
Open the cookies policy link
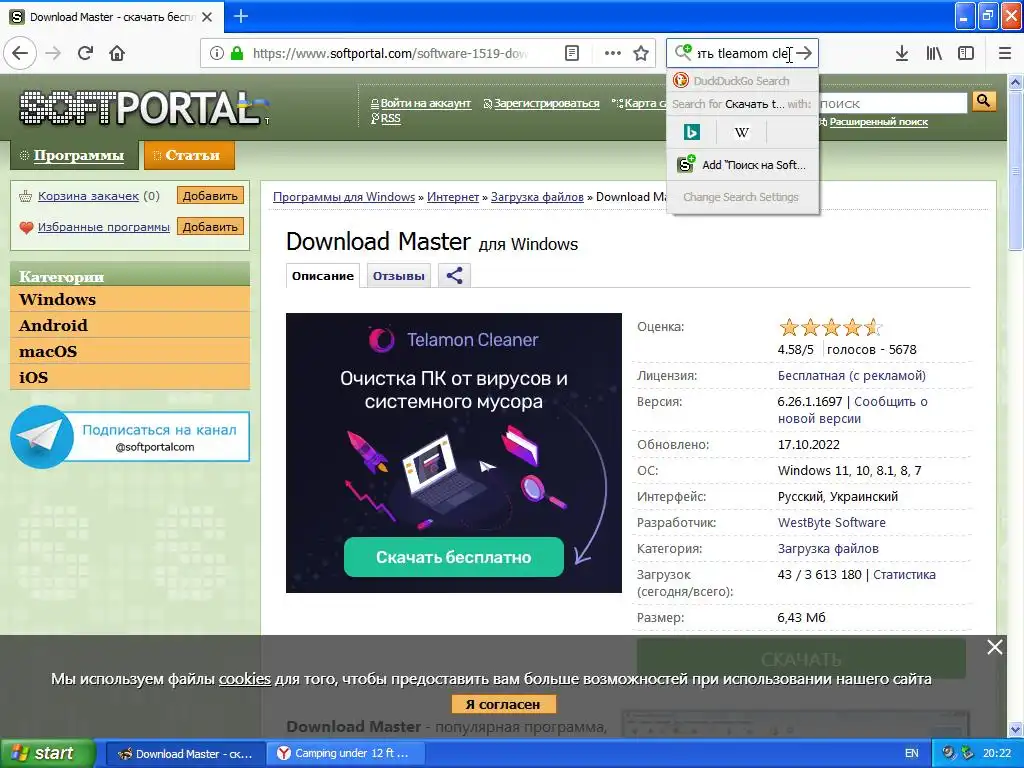(x=244, y=679)
